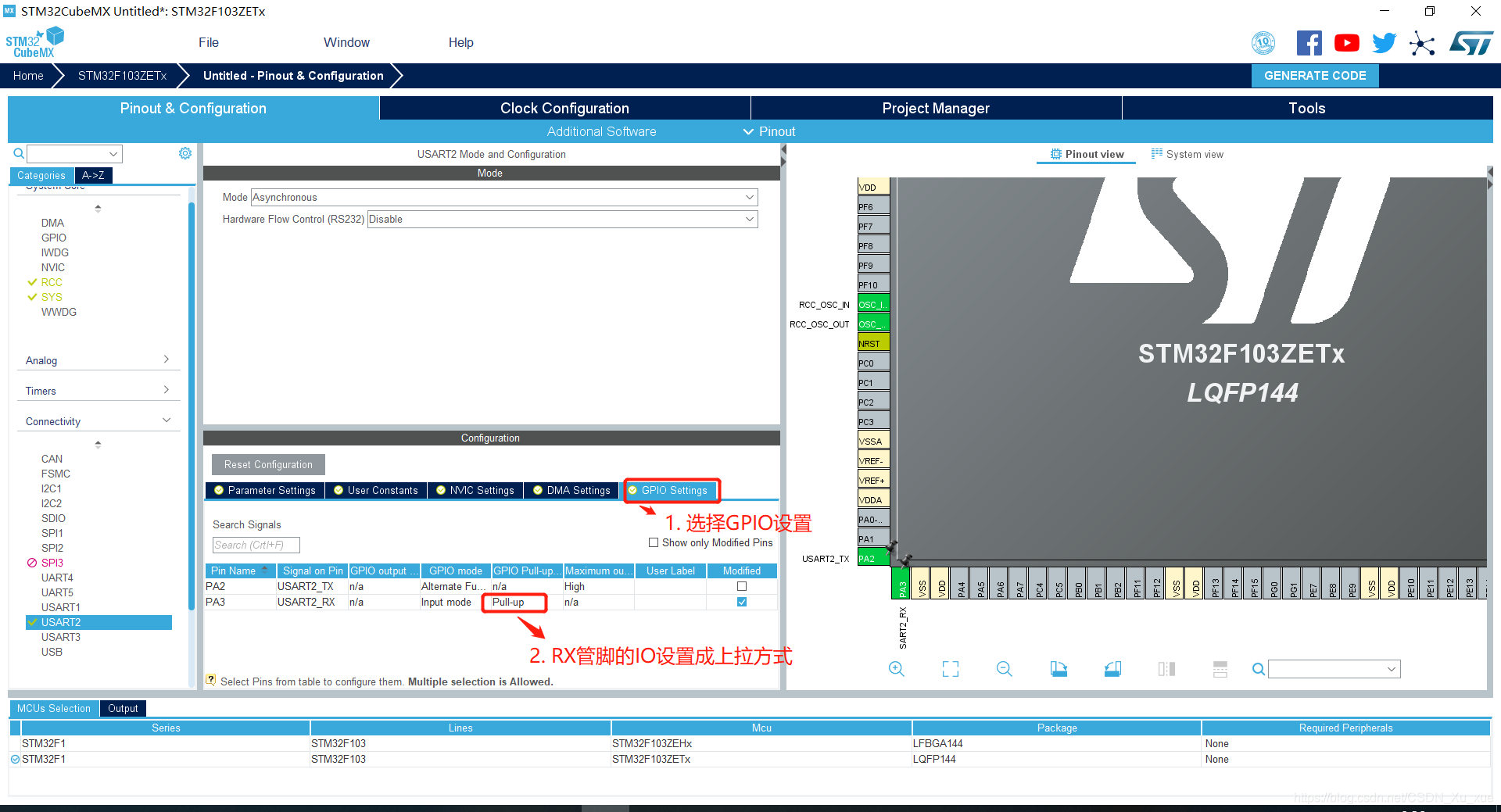The height and width of the screenshot is (812, 1501).
Task: Open the peripheral search combo box
Action: pos(75,153)
